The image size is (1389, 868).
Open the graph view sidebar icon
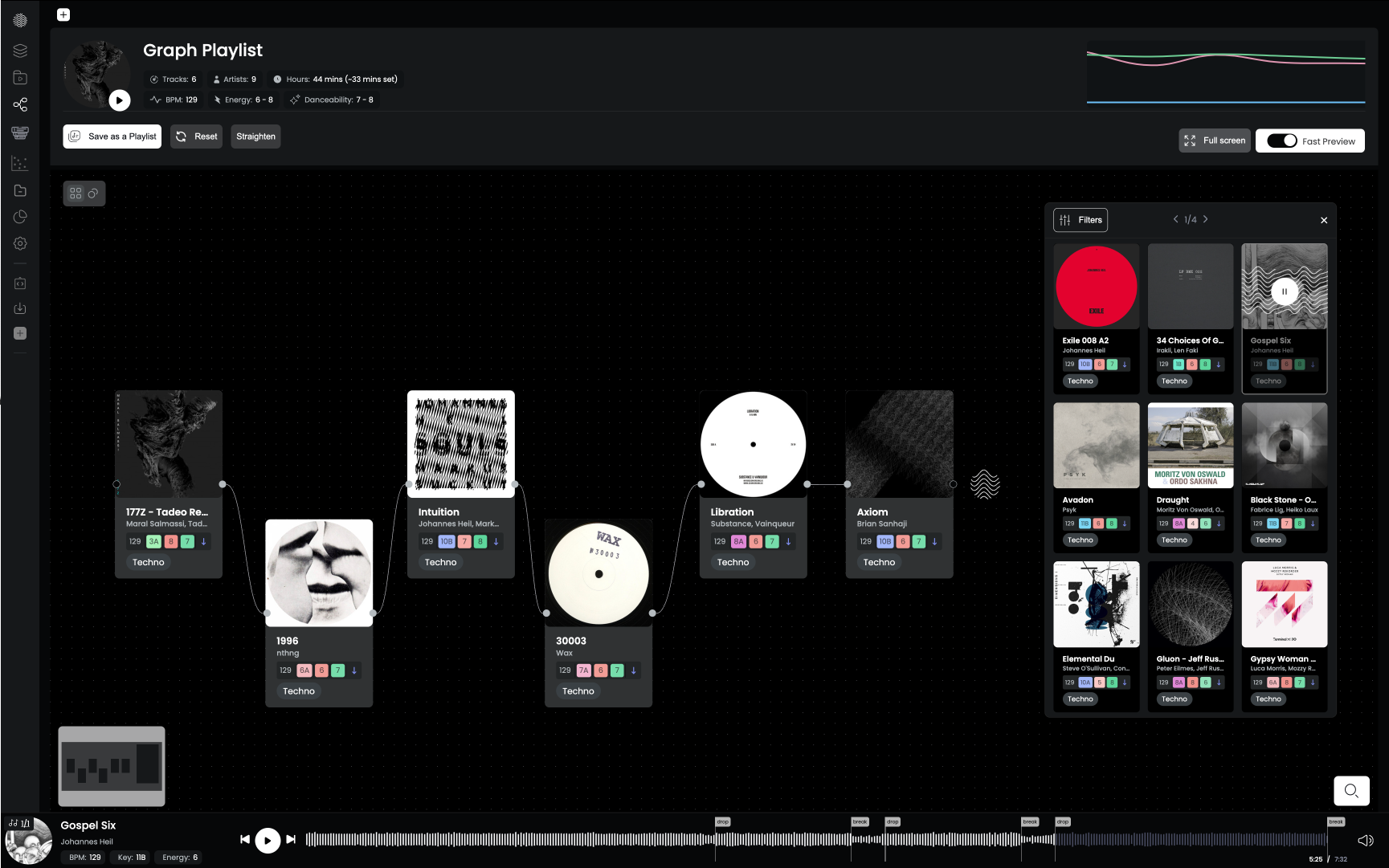pyautogui.click(x=20, y=104)
